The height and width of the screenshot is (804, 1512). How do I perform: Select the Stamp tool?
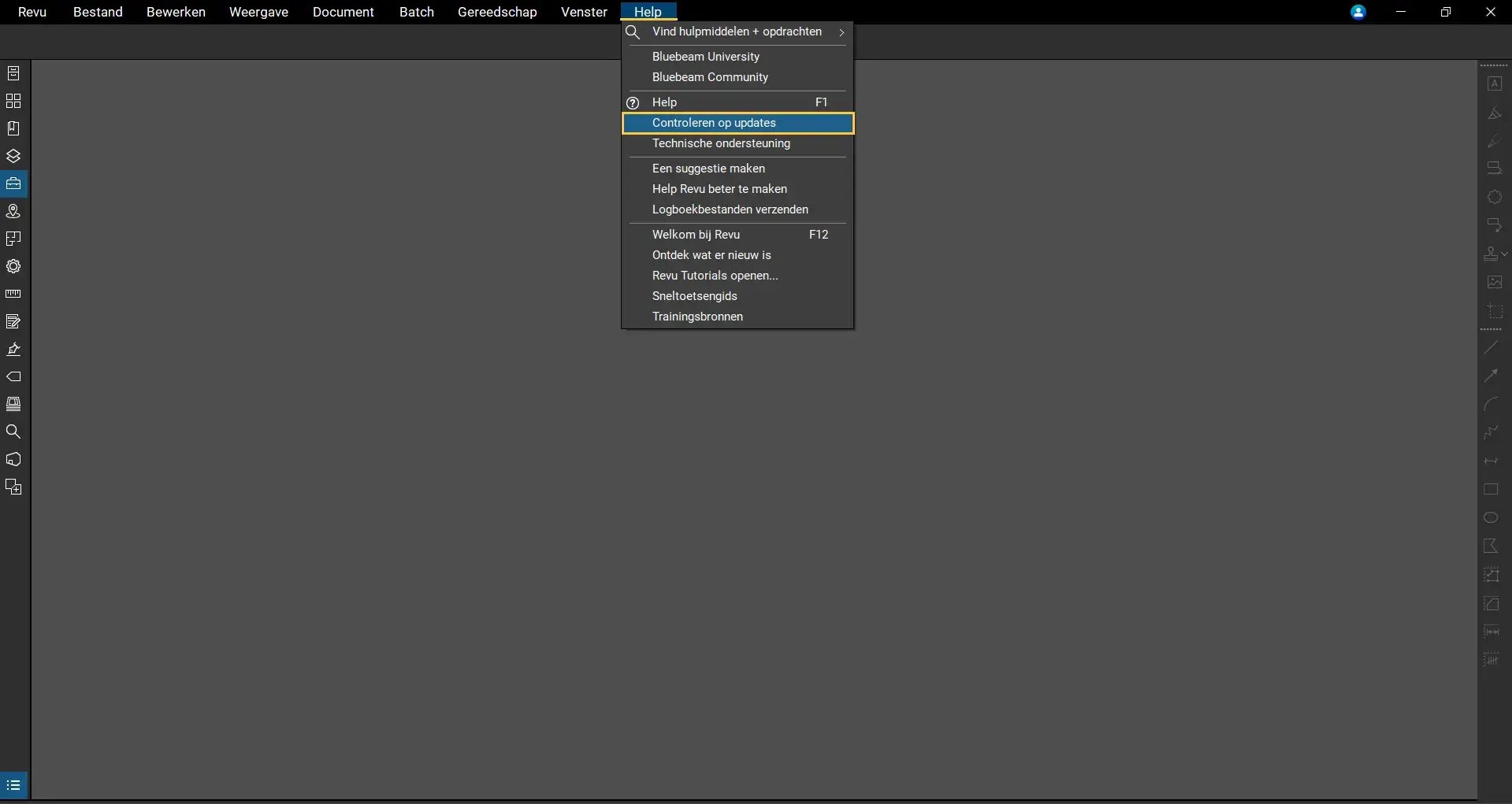click(x=1491, y=254)
